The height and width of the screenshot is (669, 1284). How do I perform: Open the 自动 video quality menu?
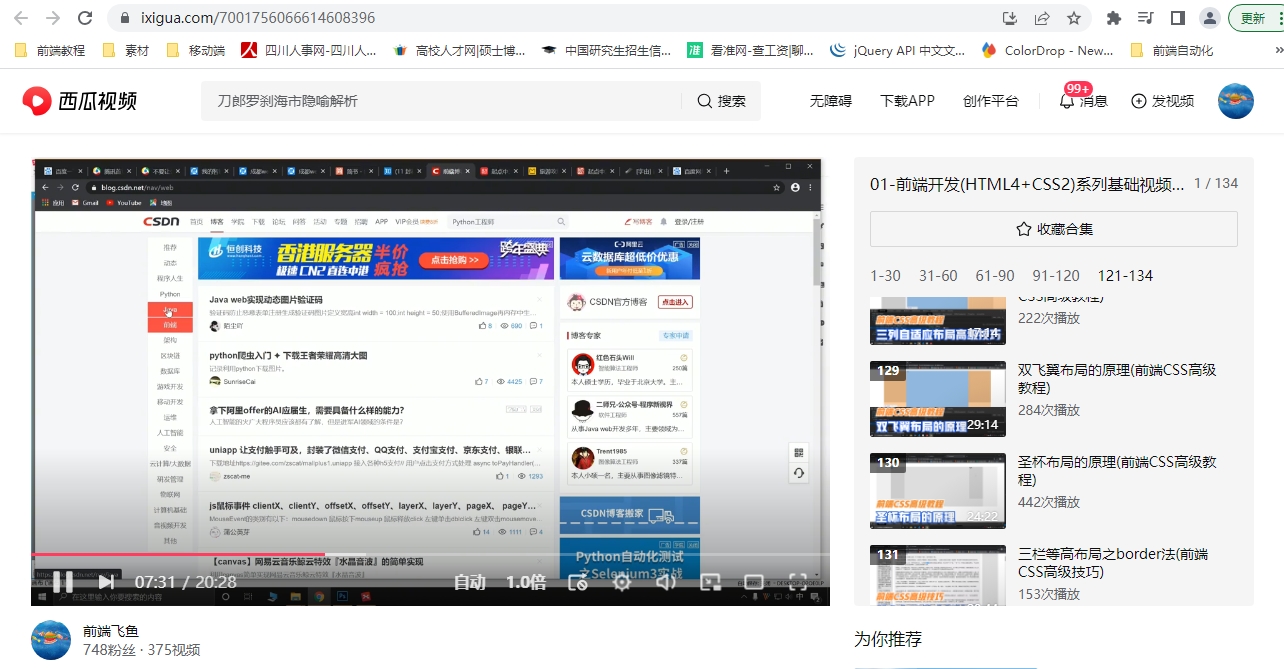pyautogui.click(x=470, y=582)
